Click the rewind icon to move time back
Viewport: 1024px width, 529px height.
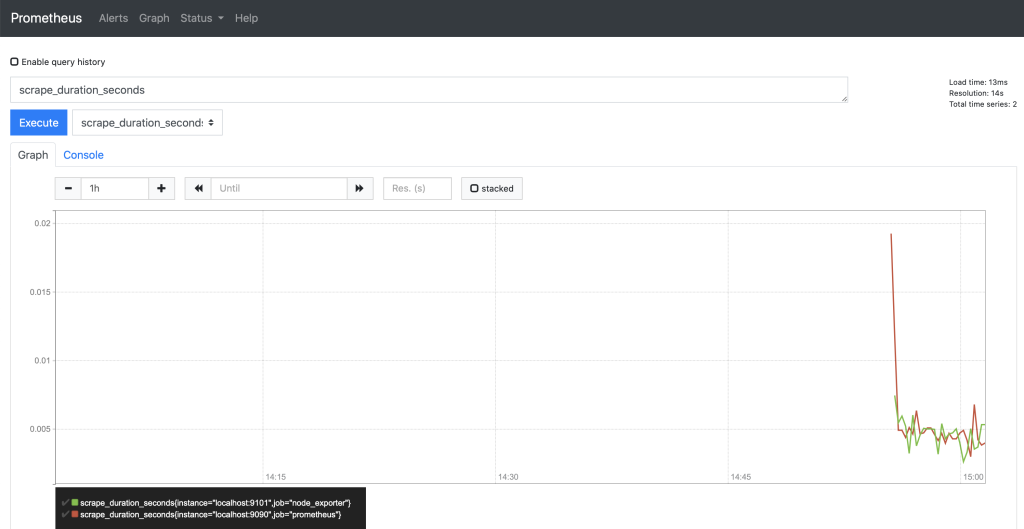pos(198,188)
